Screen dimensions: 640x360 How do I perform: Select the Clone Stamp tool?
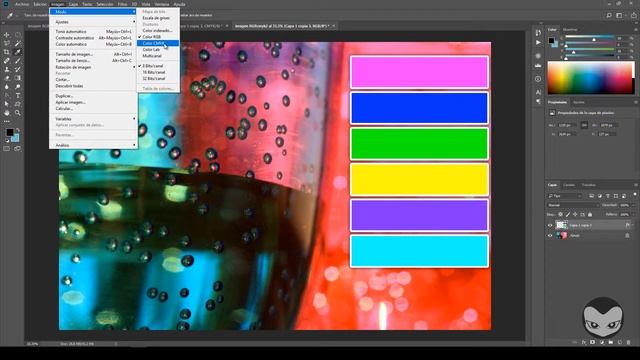pyautogui.click(x=7, y=69)
